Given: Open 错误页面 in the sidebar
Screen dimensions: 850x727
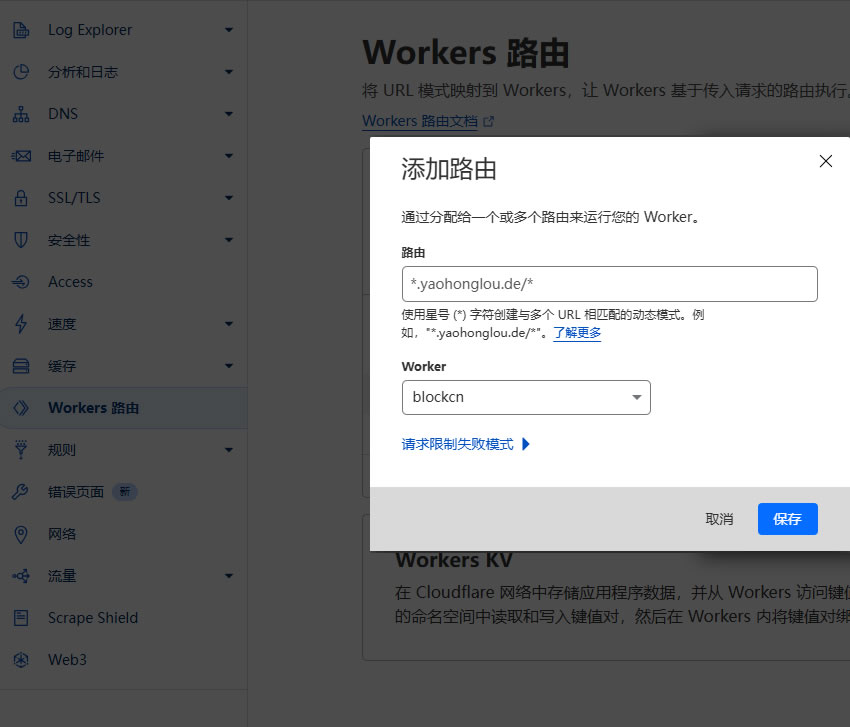Looking at the screenshot, I should pos(76,492).
